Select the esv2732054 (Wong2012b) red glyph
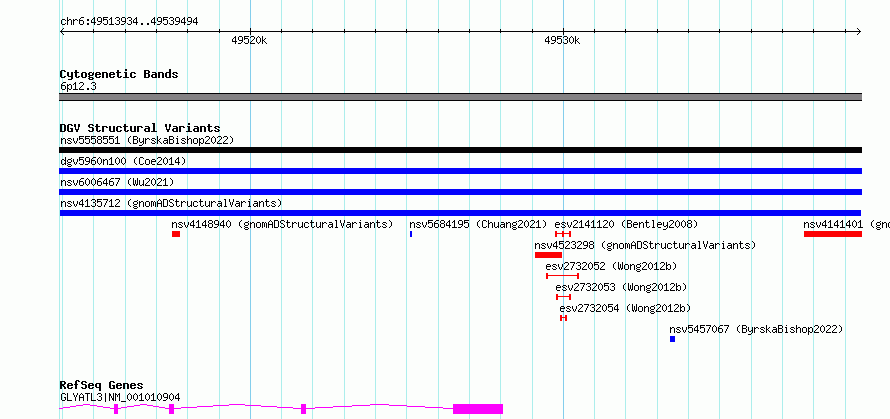The image size is (890, 419). pyautogui.click(x=563, y=318)
